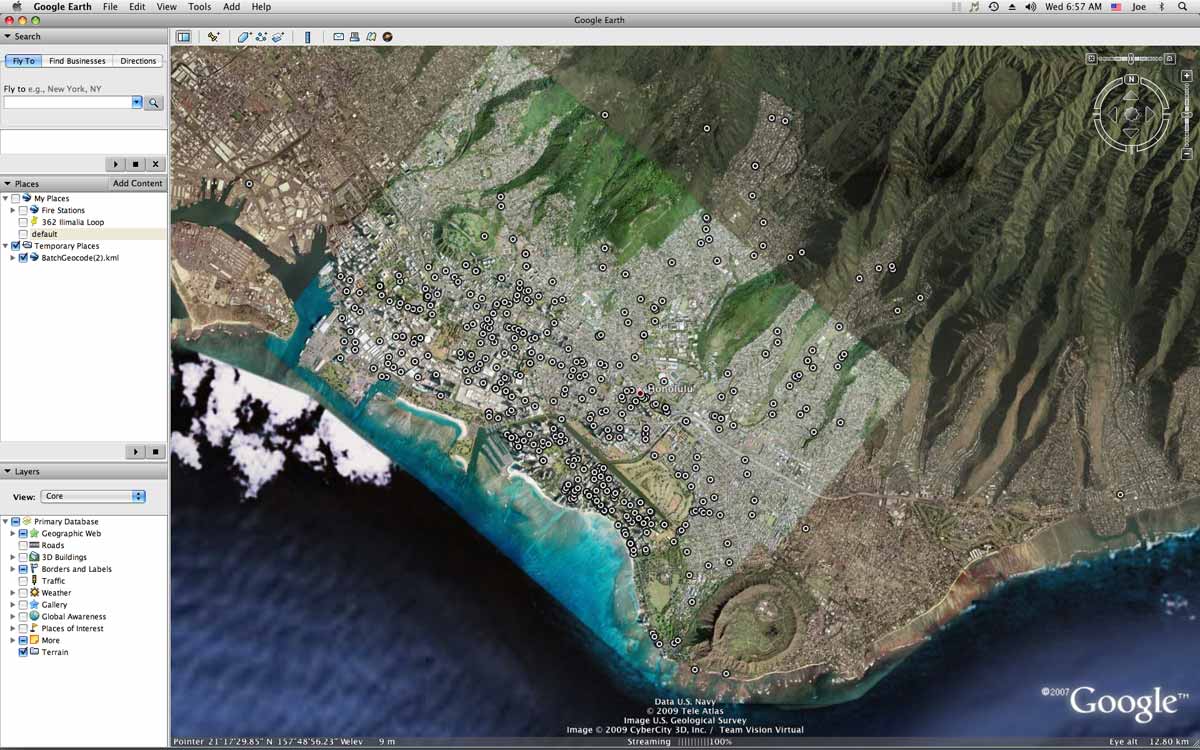Click the zoom out minus button
Screen dimensions: 1200x750
(x=1186, y=154)
